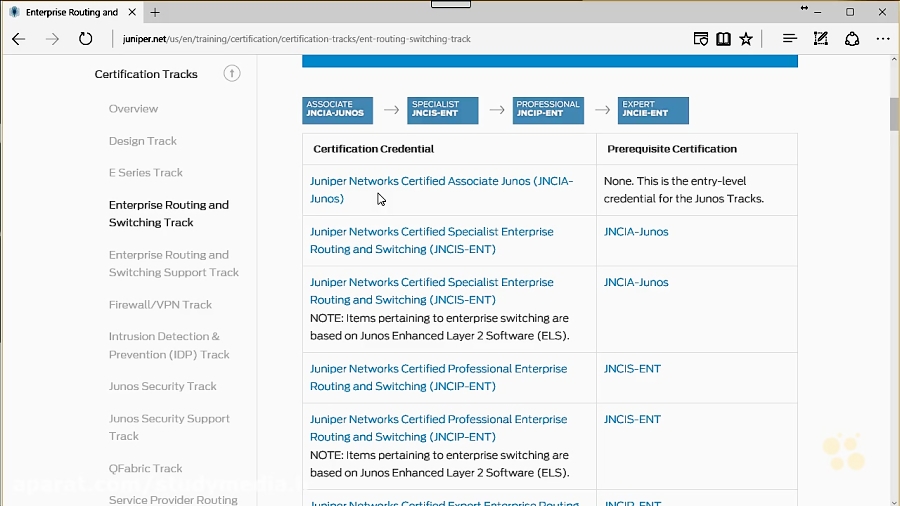Image resolution: width=900 pixels, height=506 pixels.
Task: Minimize the browser window
Action: (x=818, y=12)
